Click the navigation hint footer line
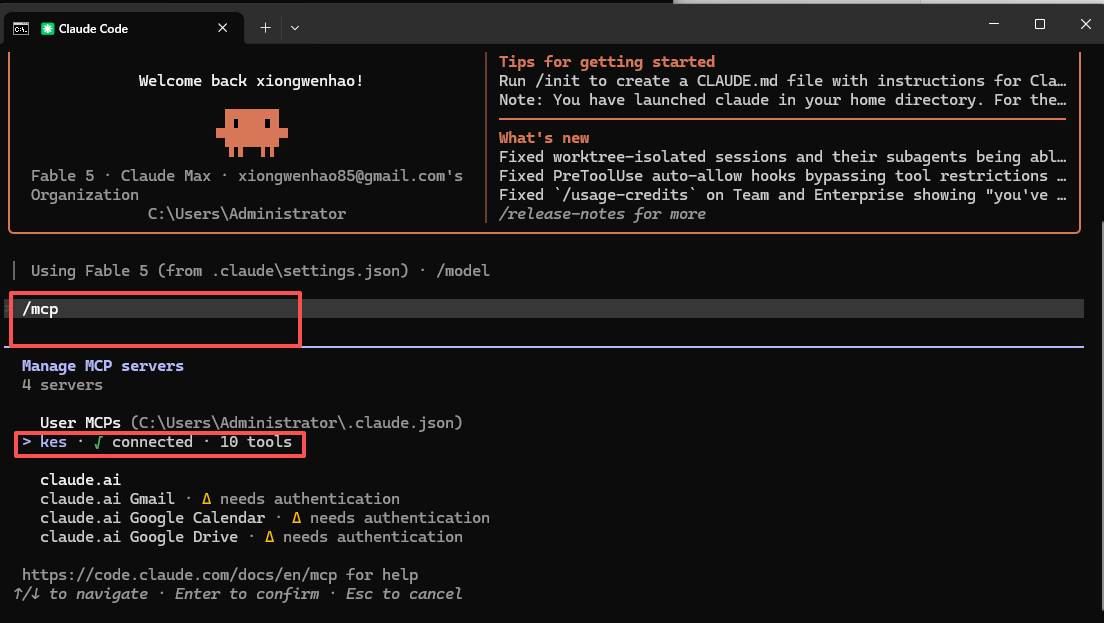Screen dimensions: 1104x623 click(238, 594)
